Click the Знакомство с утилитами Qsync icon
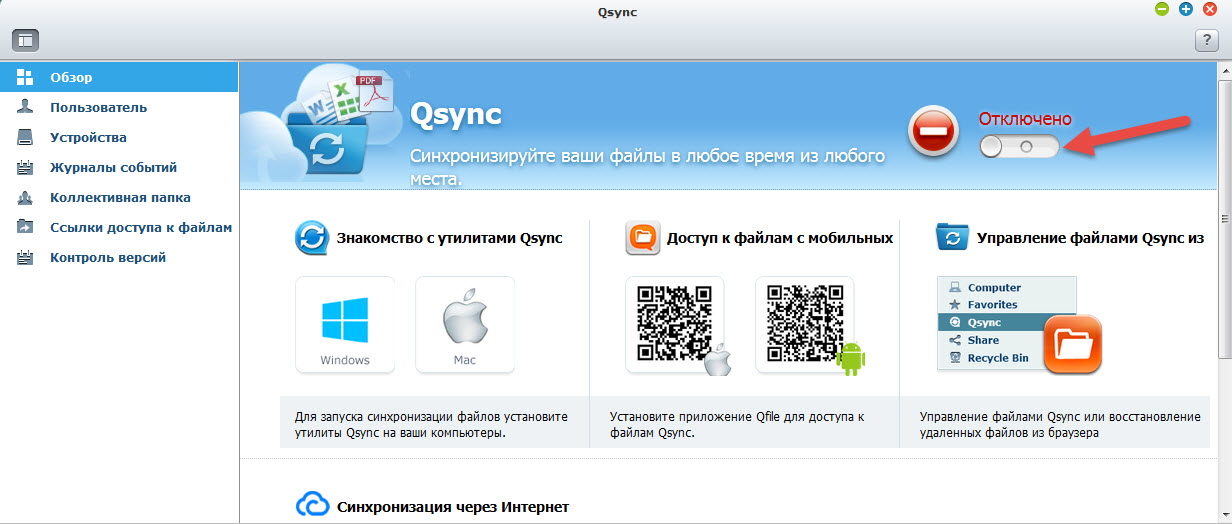Screen dimensions: 1232x524 312,239
